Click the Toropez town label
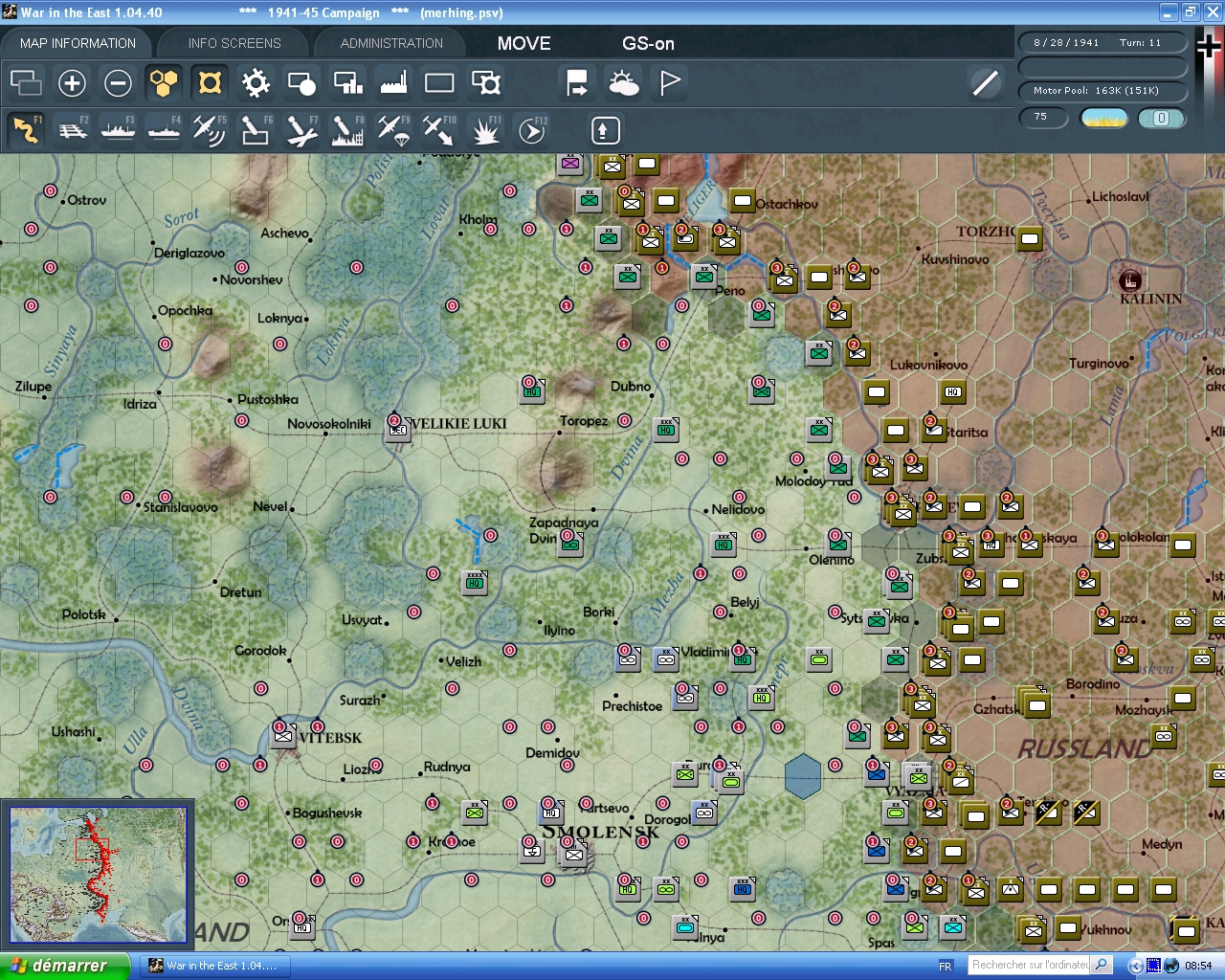1225x980 pixels. pyautogui.click(x=584, y=421)
